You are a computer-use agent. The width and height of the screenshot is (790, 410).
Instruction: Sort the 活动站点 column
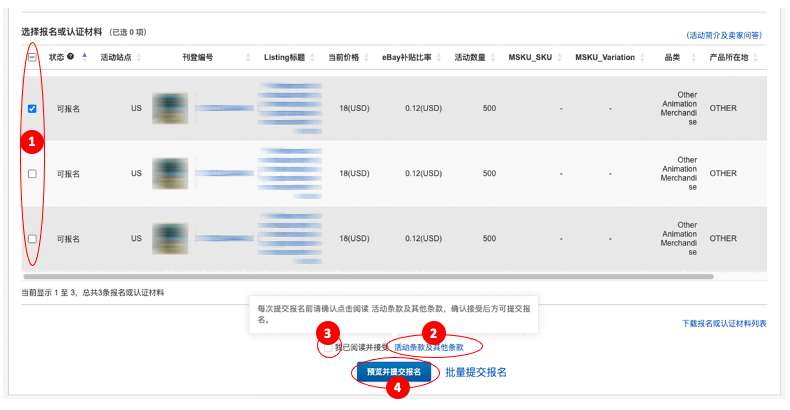coord(139,57)
